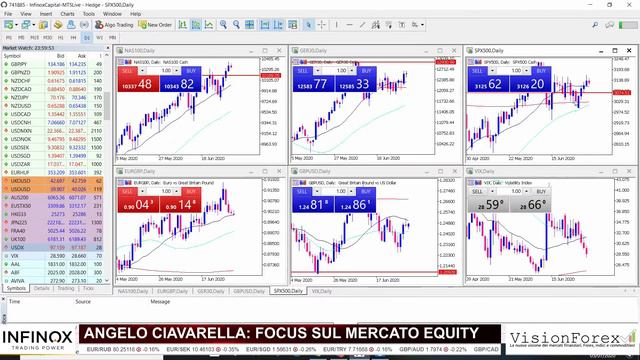Increase volume on GBPUSD trading panel

pos(352,191)
